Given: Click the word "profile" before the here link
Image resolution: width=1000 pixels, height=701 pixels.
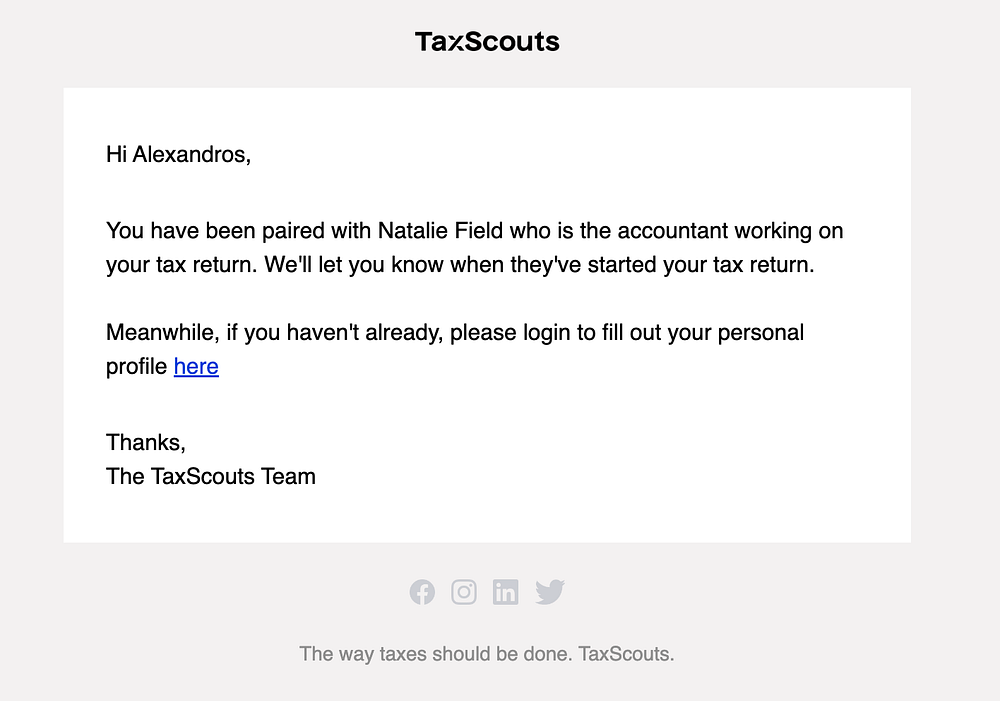Looking at the screenshot, I should coord(137,366).
